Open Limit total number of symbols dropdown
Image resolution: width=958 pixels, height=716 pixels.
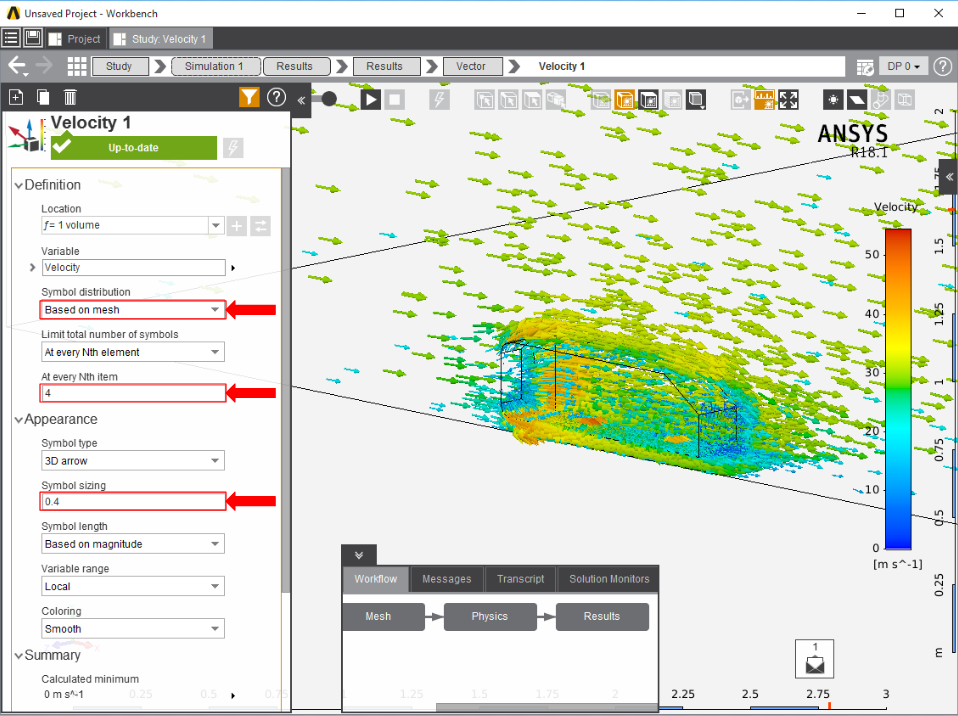[x=133, y=352]
